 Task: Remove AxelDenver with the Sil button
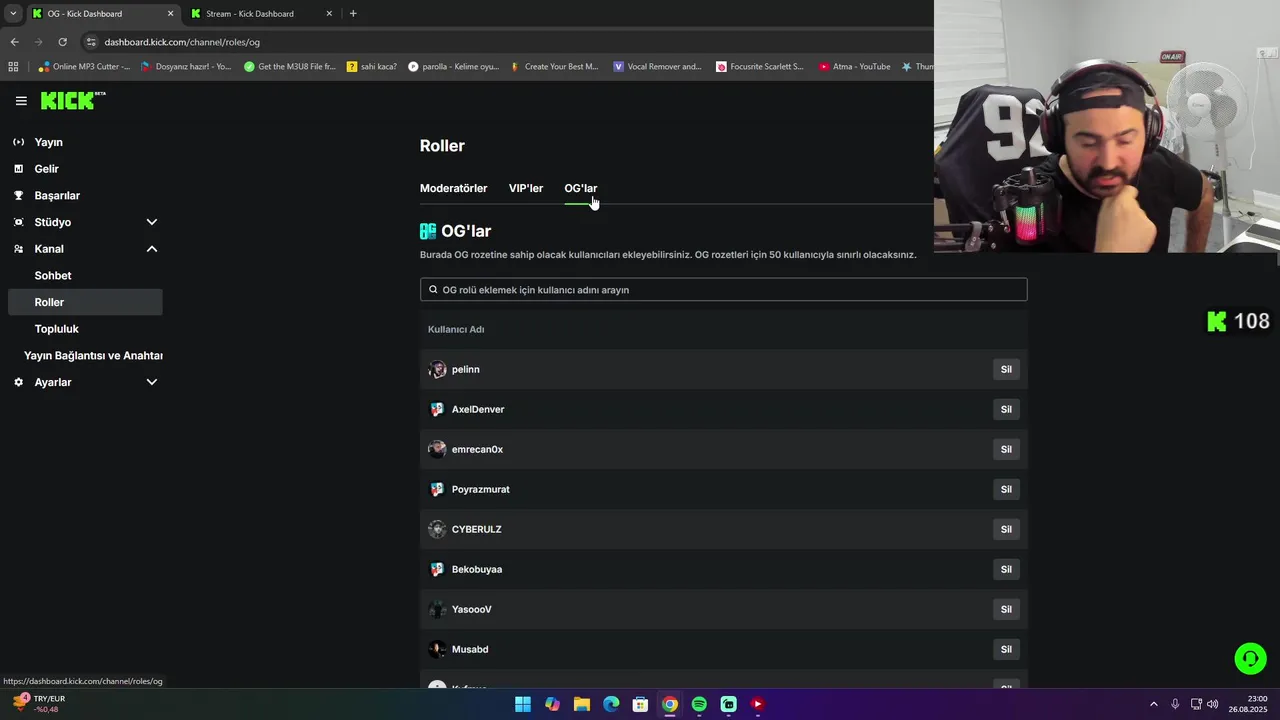coord(1006,409)
